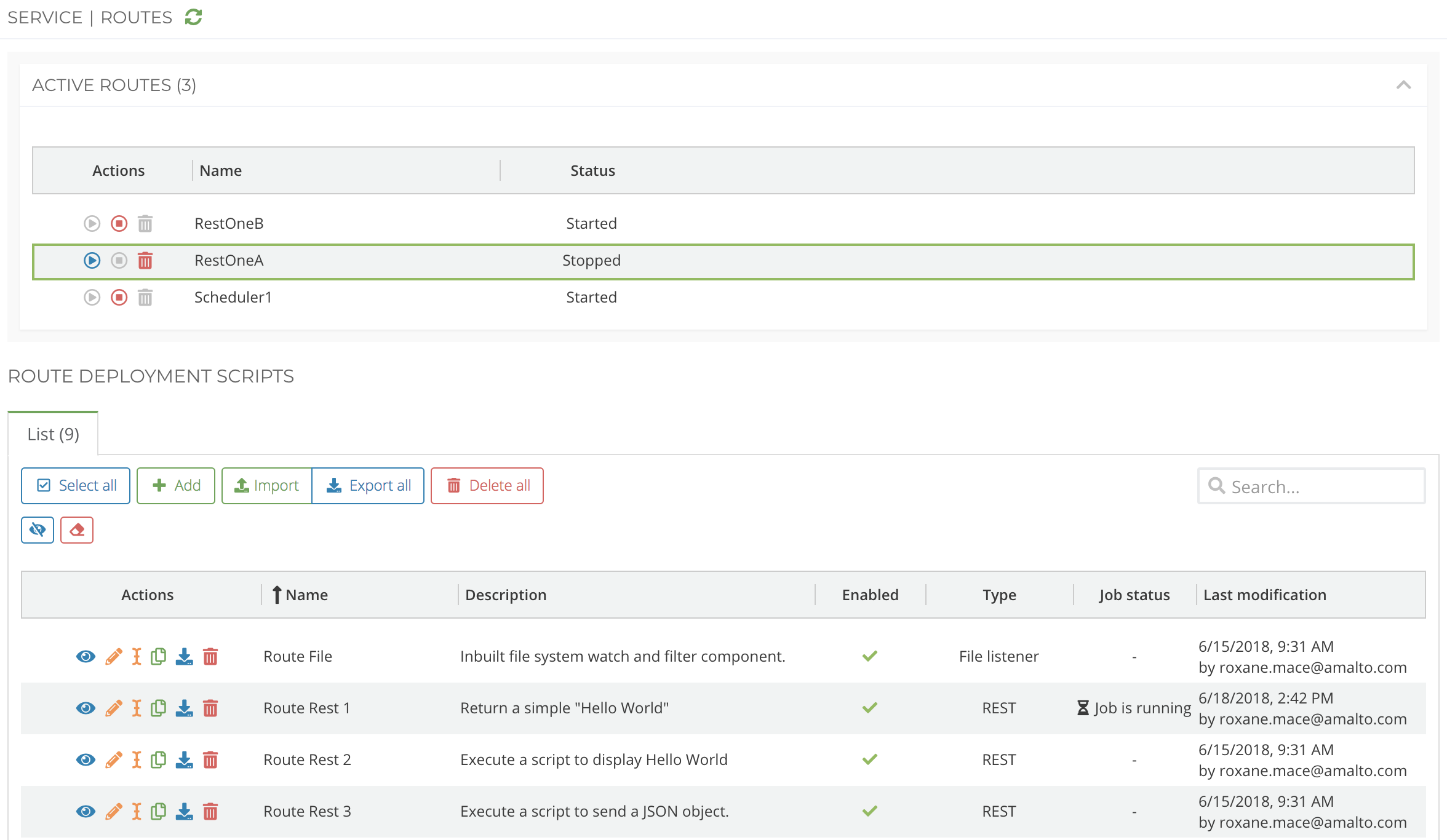Click the red eraser button

[x=77, y=530]
